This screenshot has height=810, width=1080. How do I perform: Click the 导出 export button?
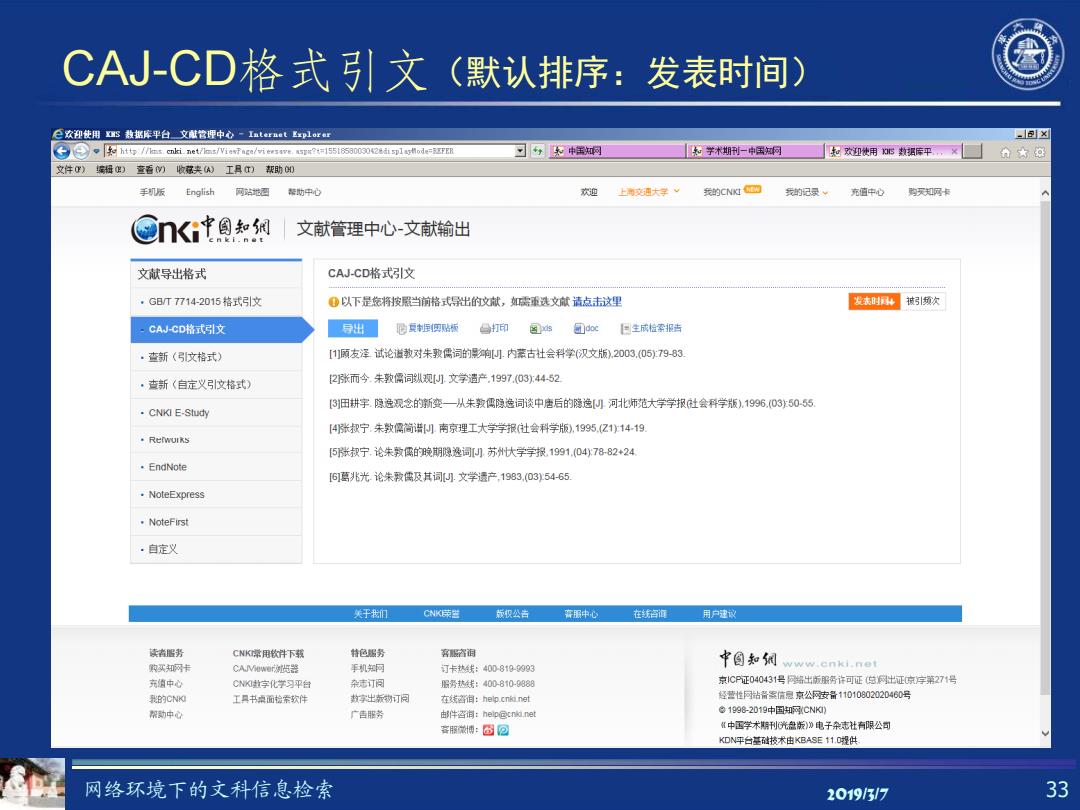[x=353, y=329]
